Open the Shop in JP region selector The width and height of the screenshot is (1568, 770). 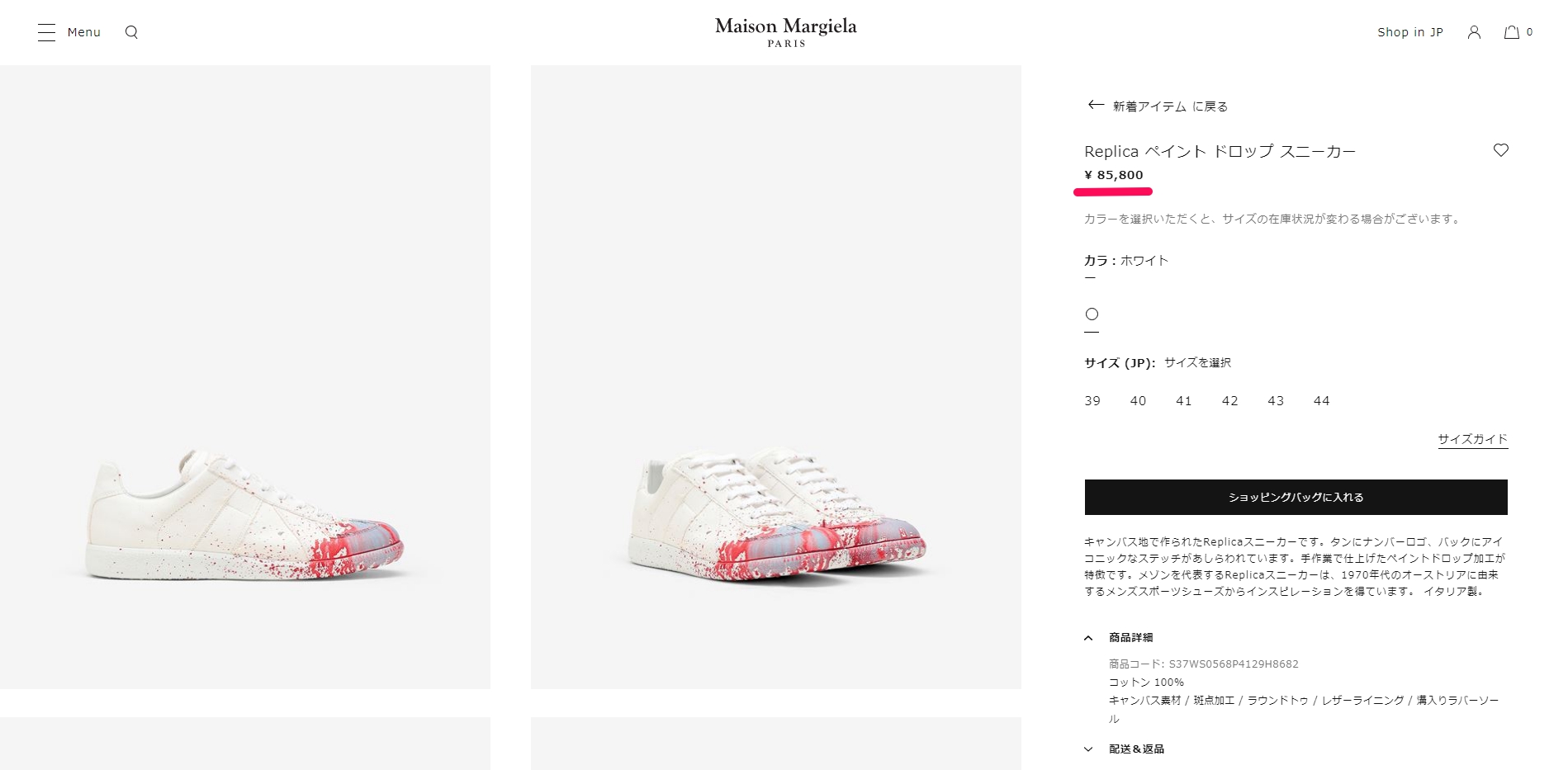point(1410,32)
